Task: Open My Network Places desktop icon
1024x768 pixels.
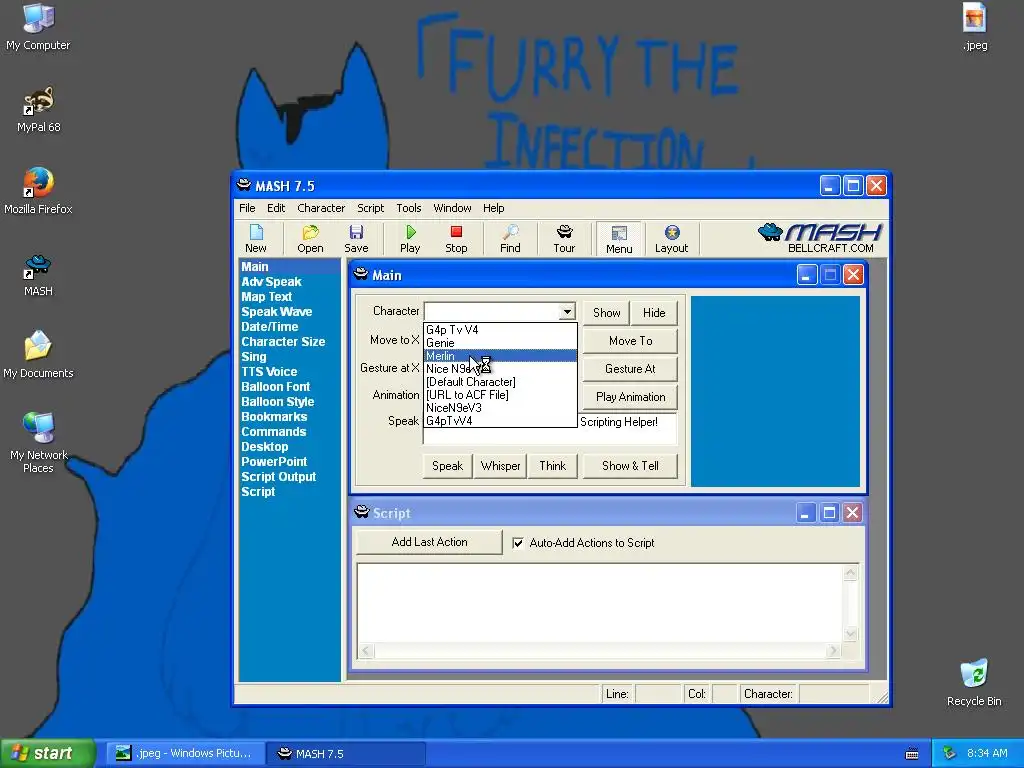Action: 38,443
